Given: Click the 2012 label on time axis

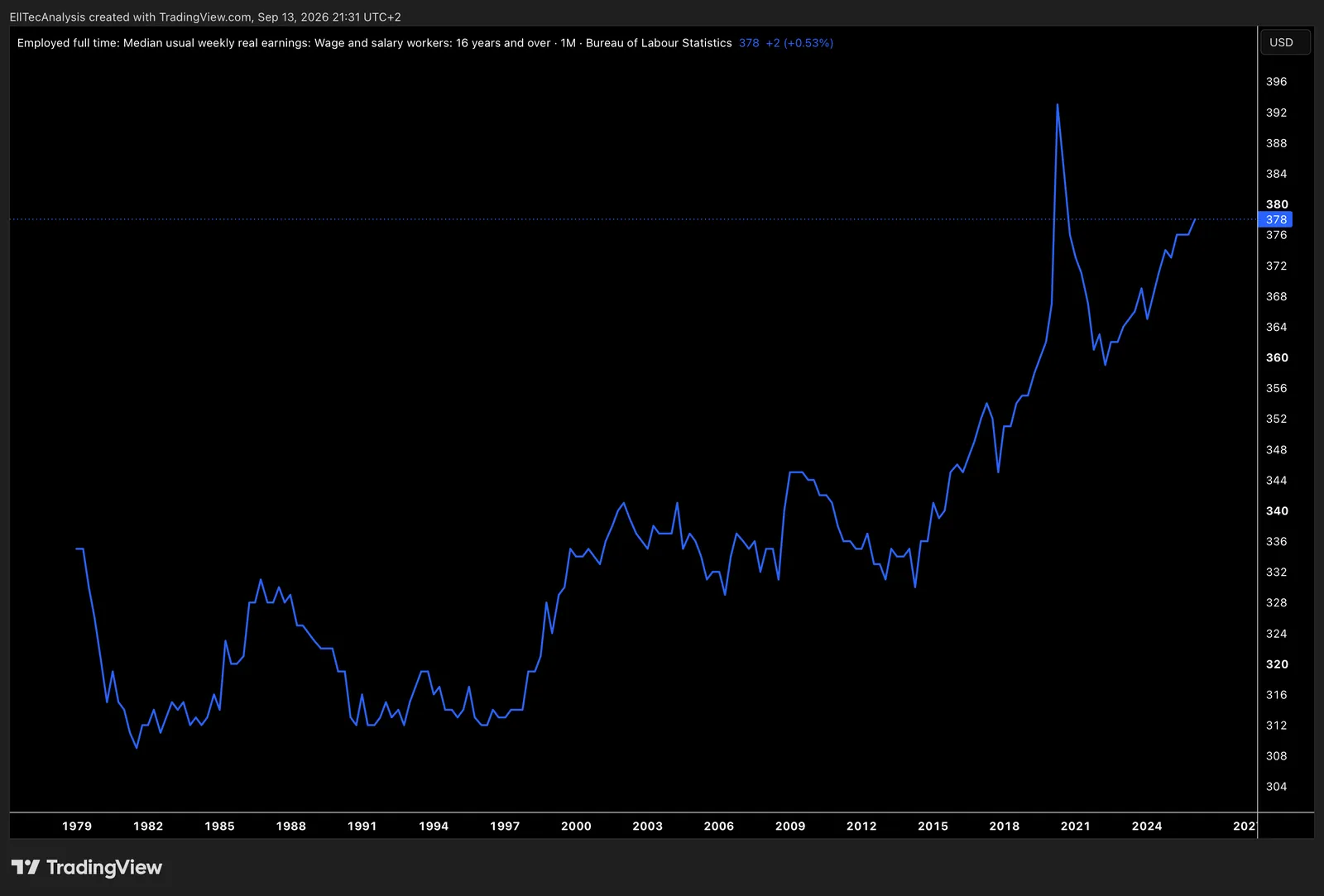Looking at the screenshot, I should click(x=861, y=826).
